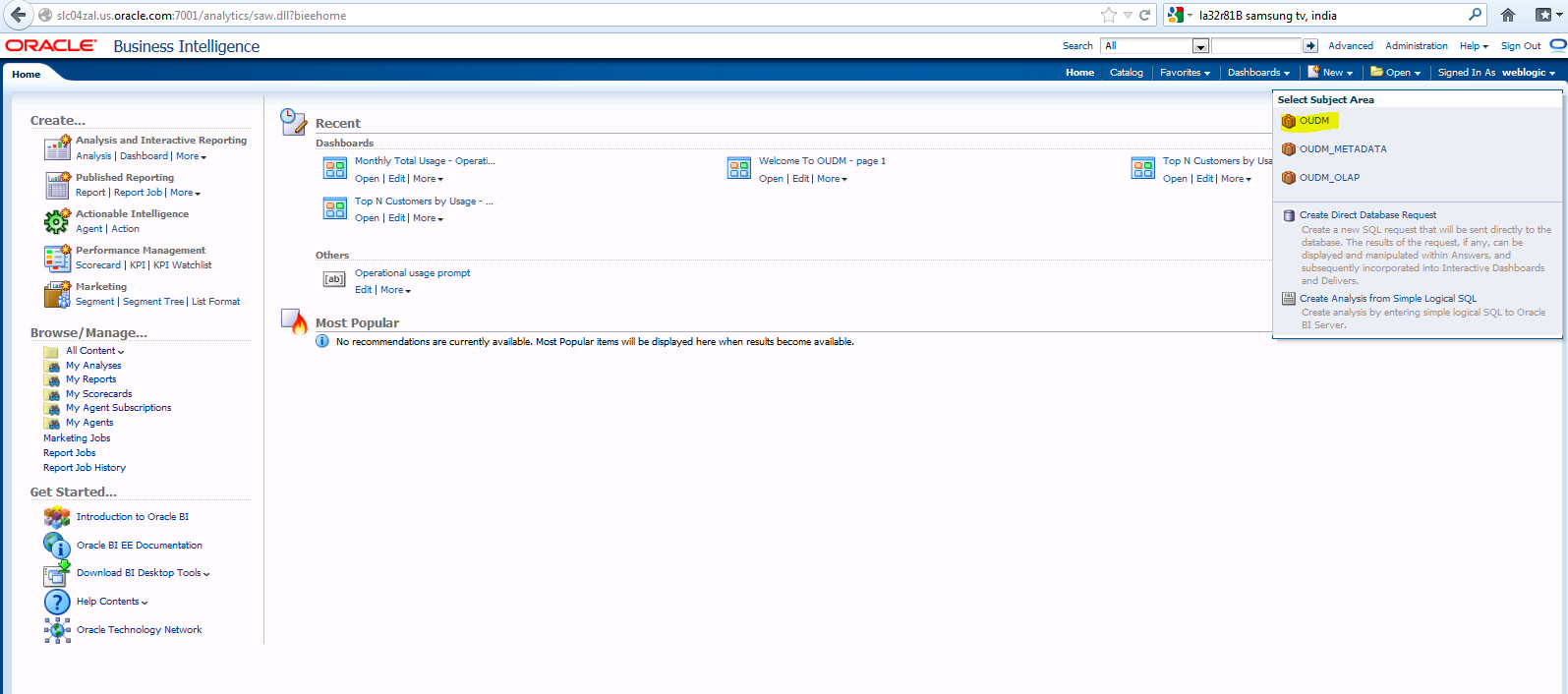The width and height of the screenshot is (1568, 694).
Task: Click the Analysis and Interactive Reporting icon
Action: coord(57,147)
